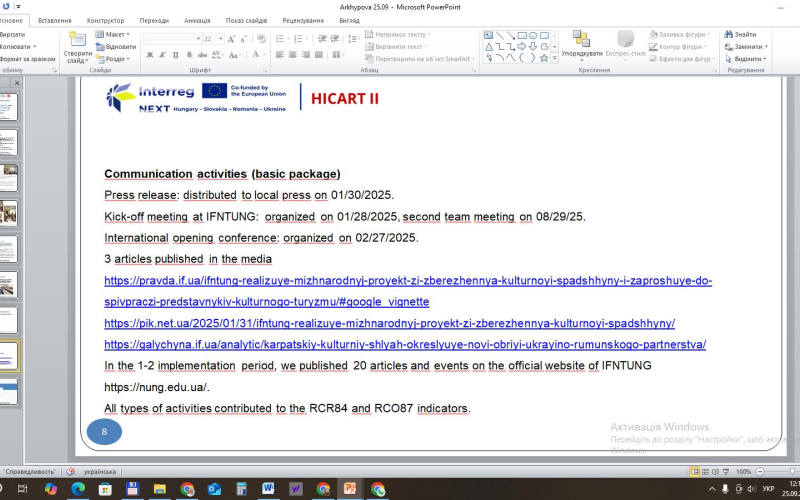This screenshot has height=500, width=800.
Task: Open the Section (Розділ) dropdown
Action: pos(114,58)
